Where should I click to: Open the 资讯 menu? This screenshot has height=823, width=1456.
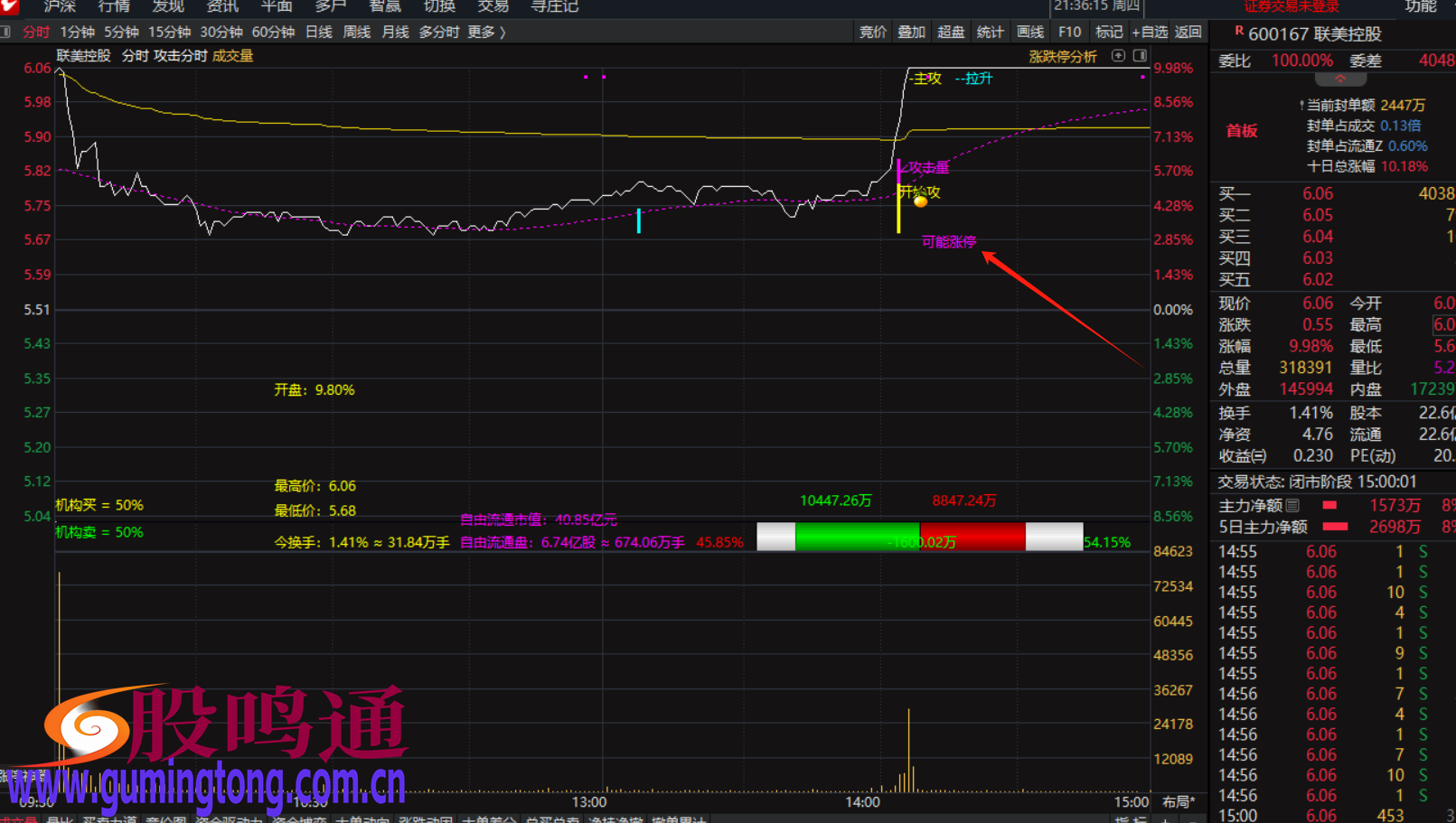(222, 7)
